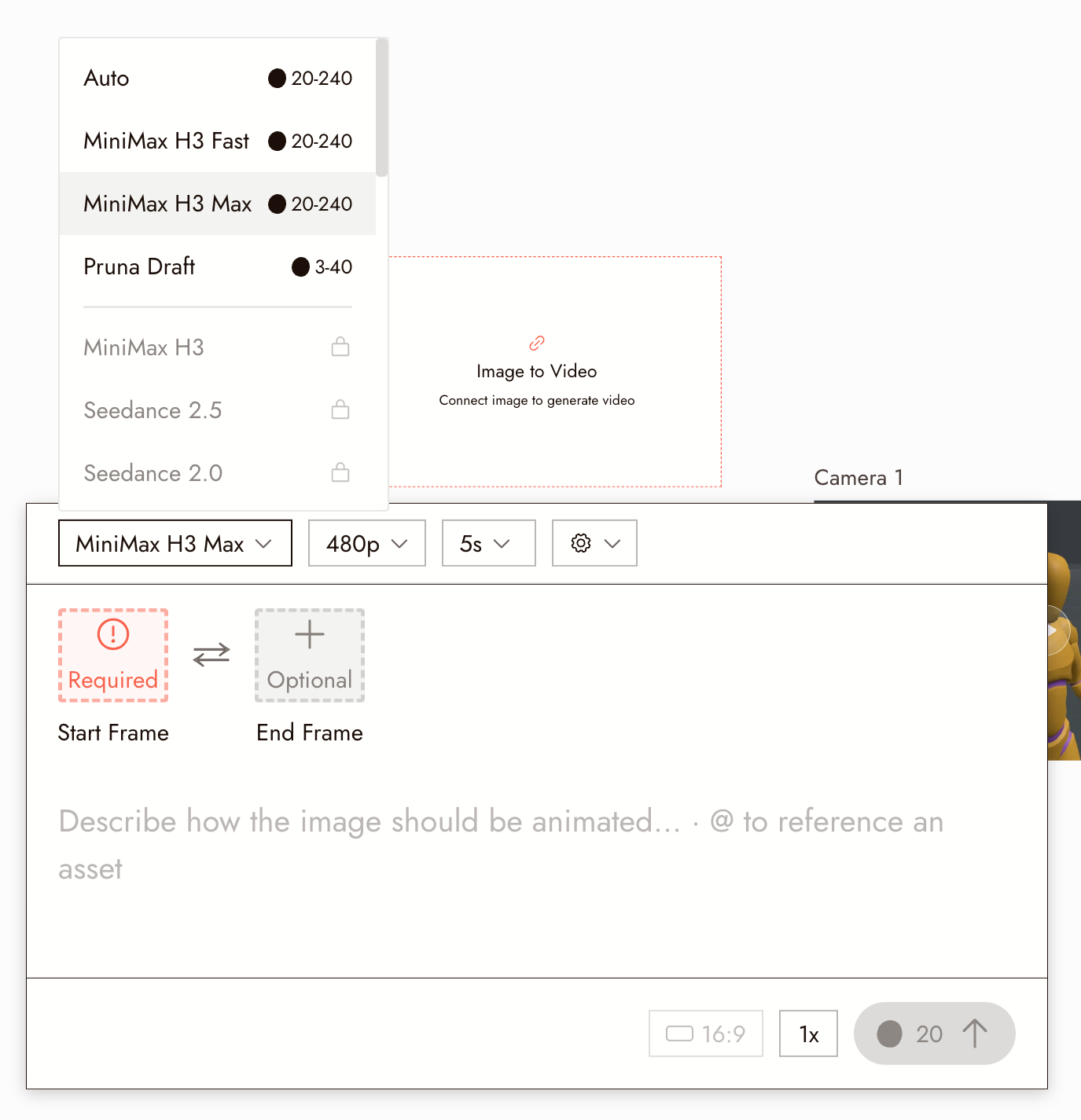Click the 20-240 credits on MiniMax H3 Fast
The width and height of the screenshot is (1081, 1120).
322,141
